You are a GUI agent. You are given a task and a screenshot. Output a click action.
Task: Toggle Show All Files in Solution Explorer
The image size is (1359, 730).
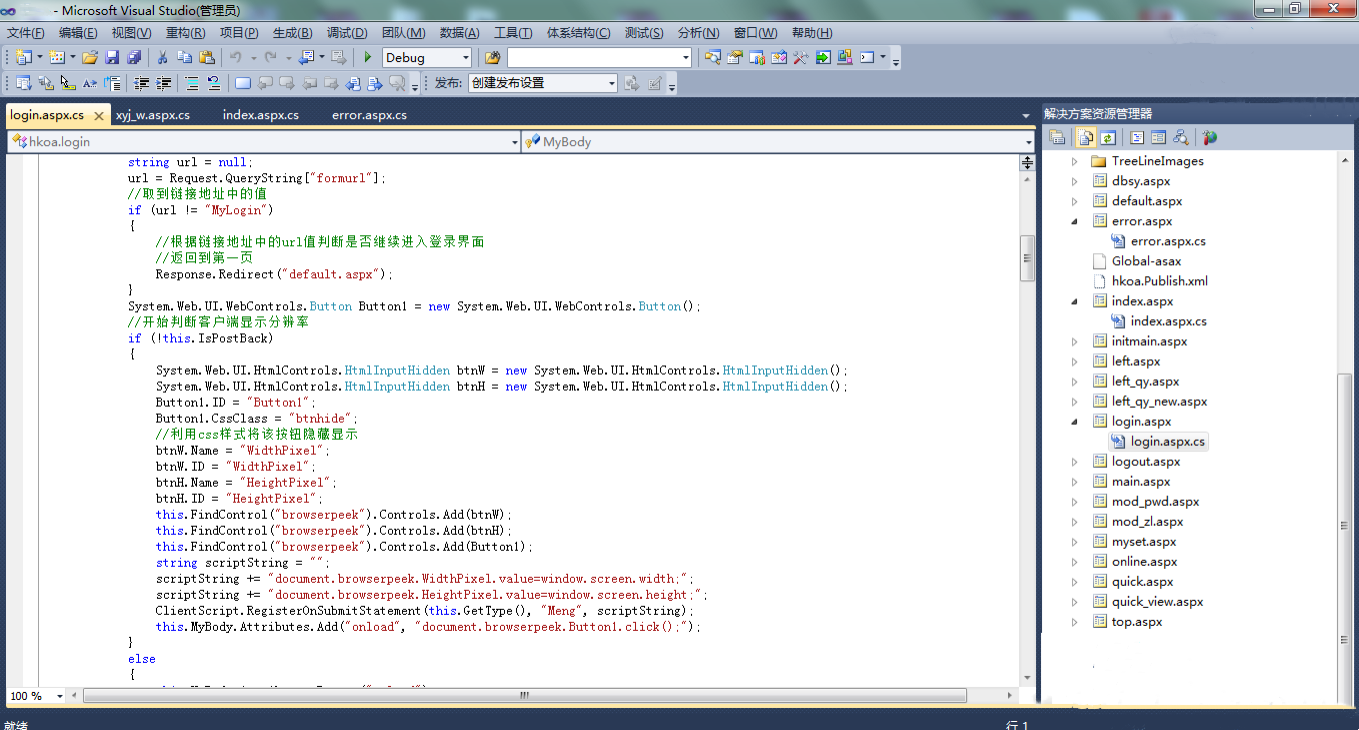point(1086,137)
